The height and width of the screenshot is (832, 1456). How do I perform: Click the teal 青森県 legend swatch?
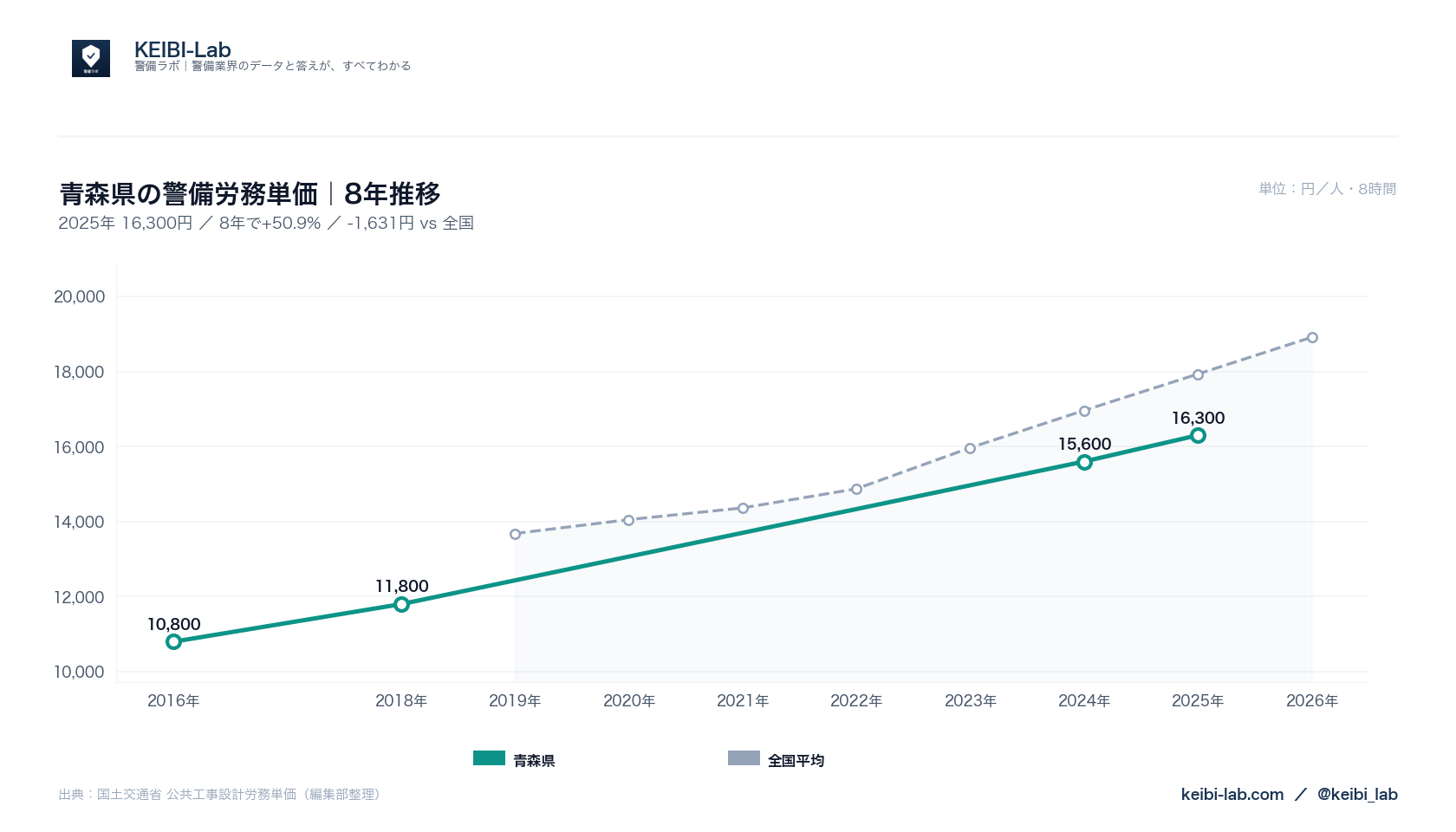[x=489, y=758]
